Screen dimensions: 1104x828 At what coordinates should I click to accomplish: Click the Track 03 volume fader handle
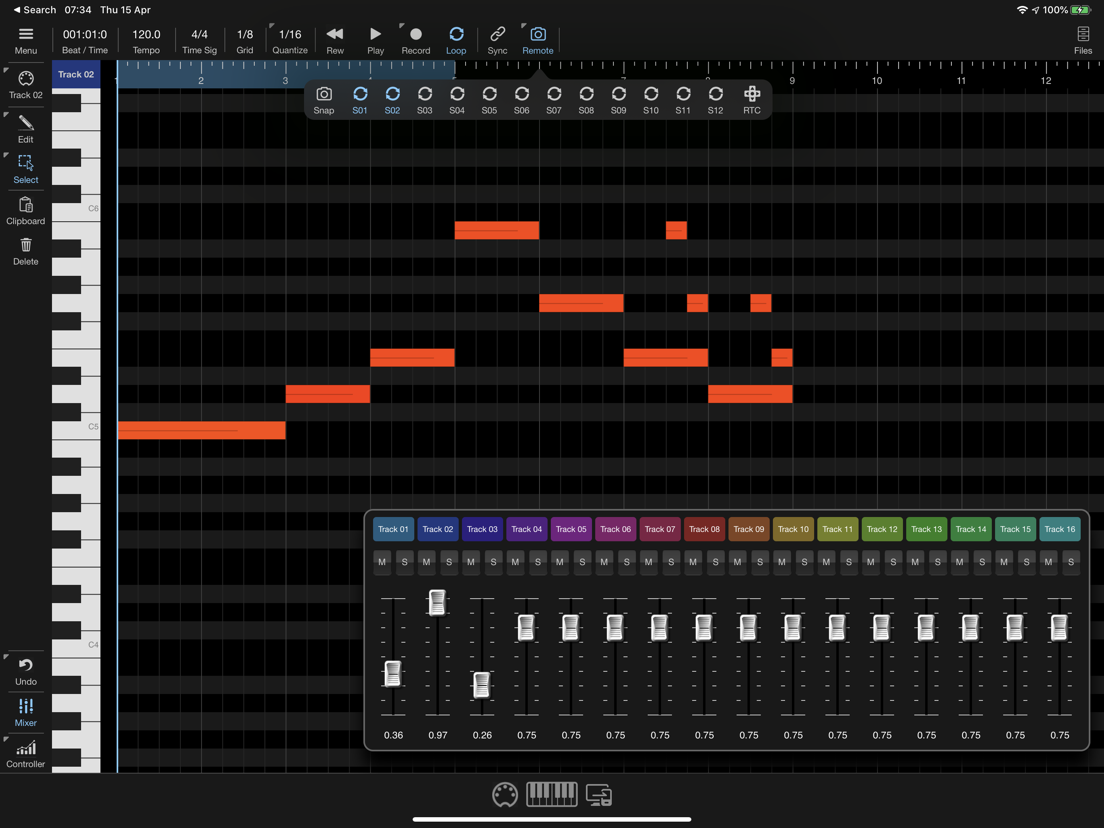(482, 685)
